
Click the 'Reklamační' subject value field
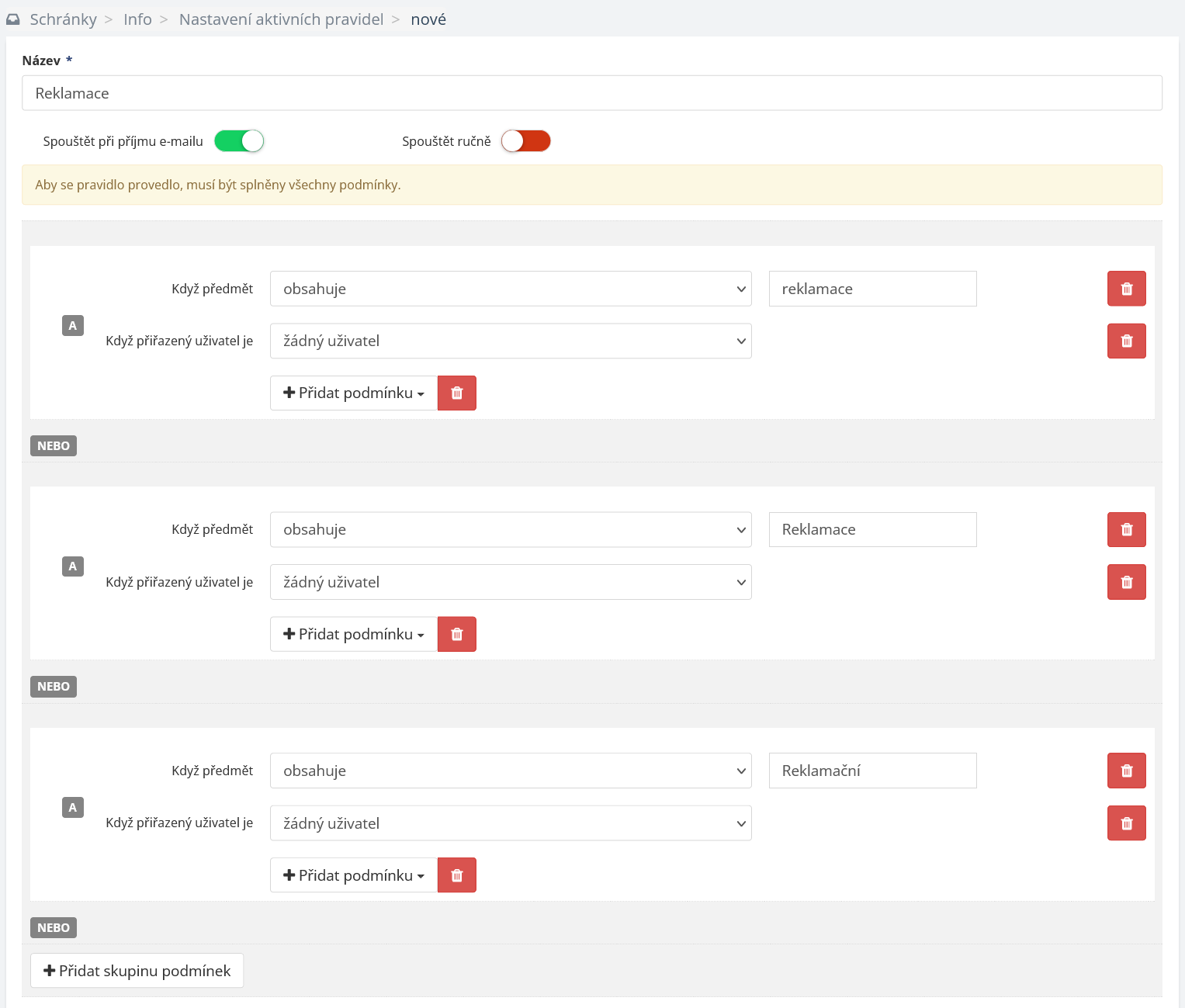871,771
